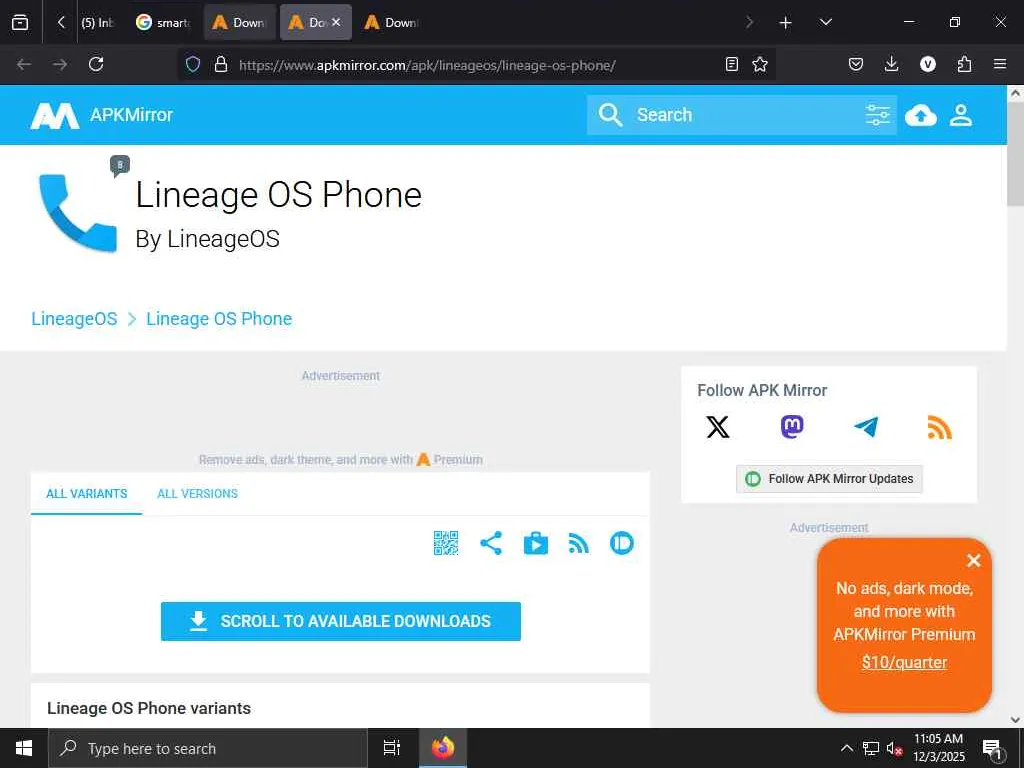Open the Play Store bag icon
Image resolution: width=1024 pixels, height=768 pixels.
point(536,543)
